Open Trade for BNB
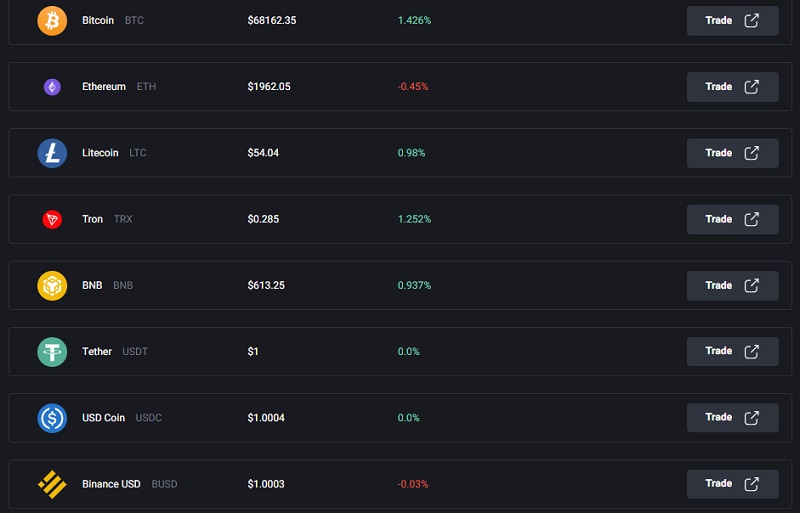 (732, 285)
